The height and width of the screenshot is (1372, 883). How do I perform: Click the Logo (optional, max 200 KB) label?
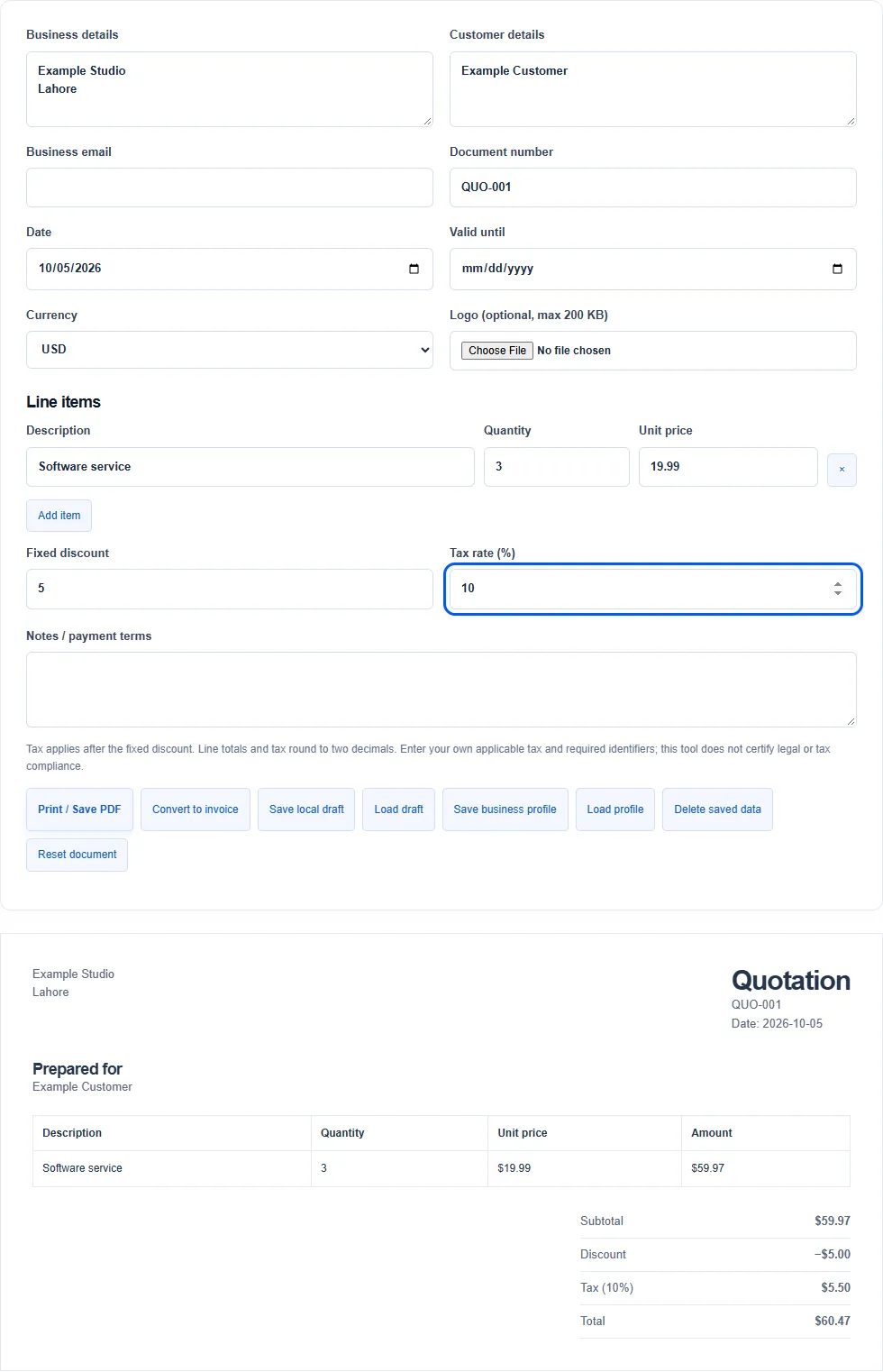pyautogui.click(x=529, y=316)
